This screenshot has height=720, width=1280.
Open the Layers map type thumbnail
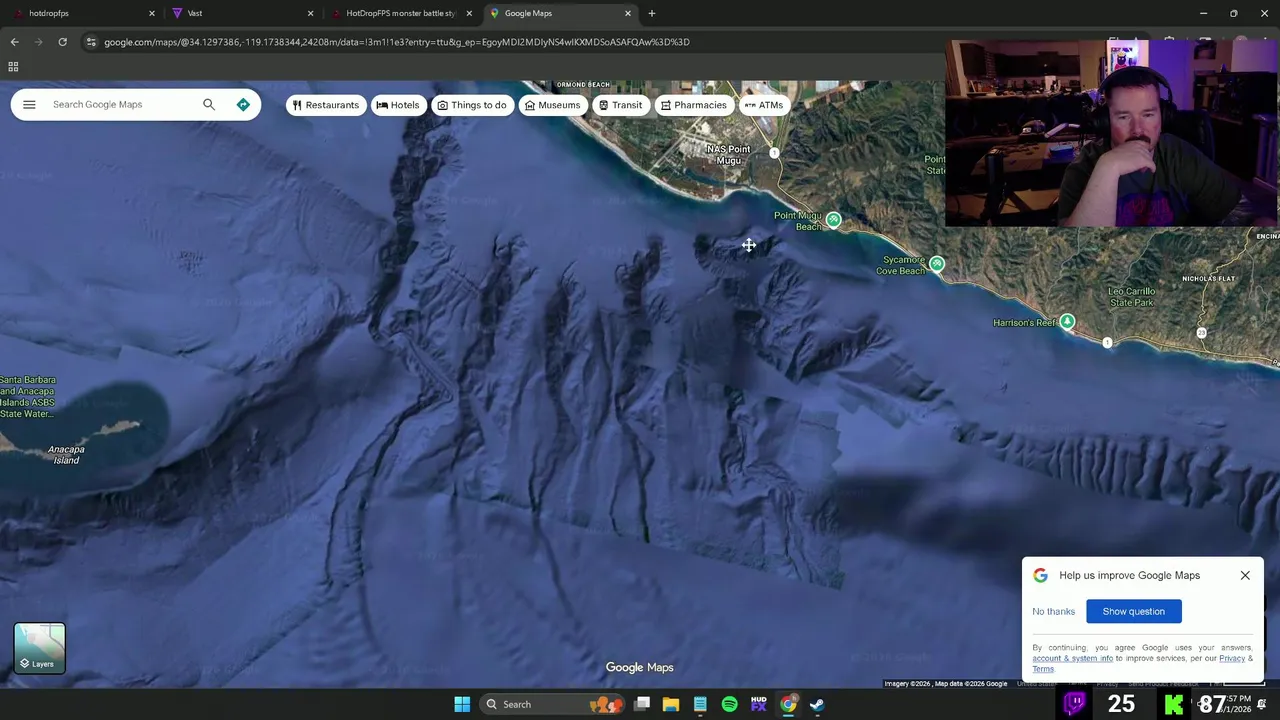(40, 648)
